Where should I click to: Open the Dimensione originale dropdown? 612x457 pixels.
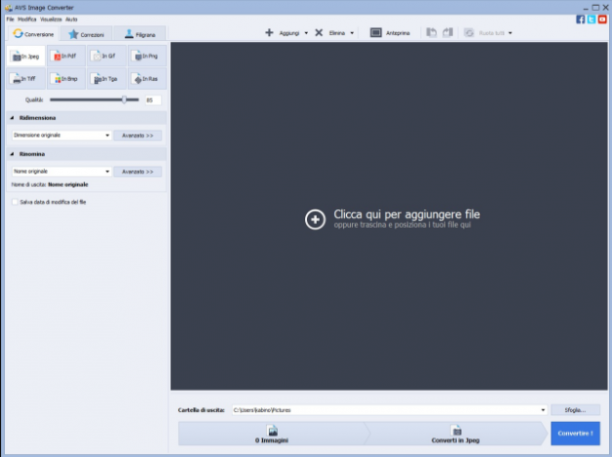pos(61,135)
